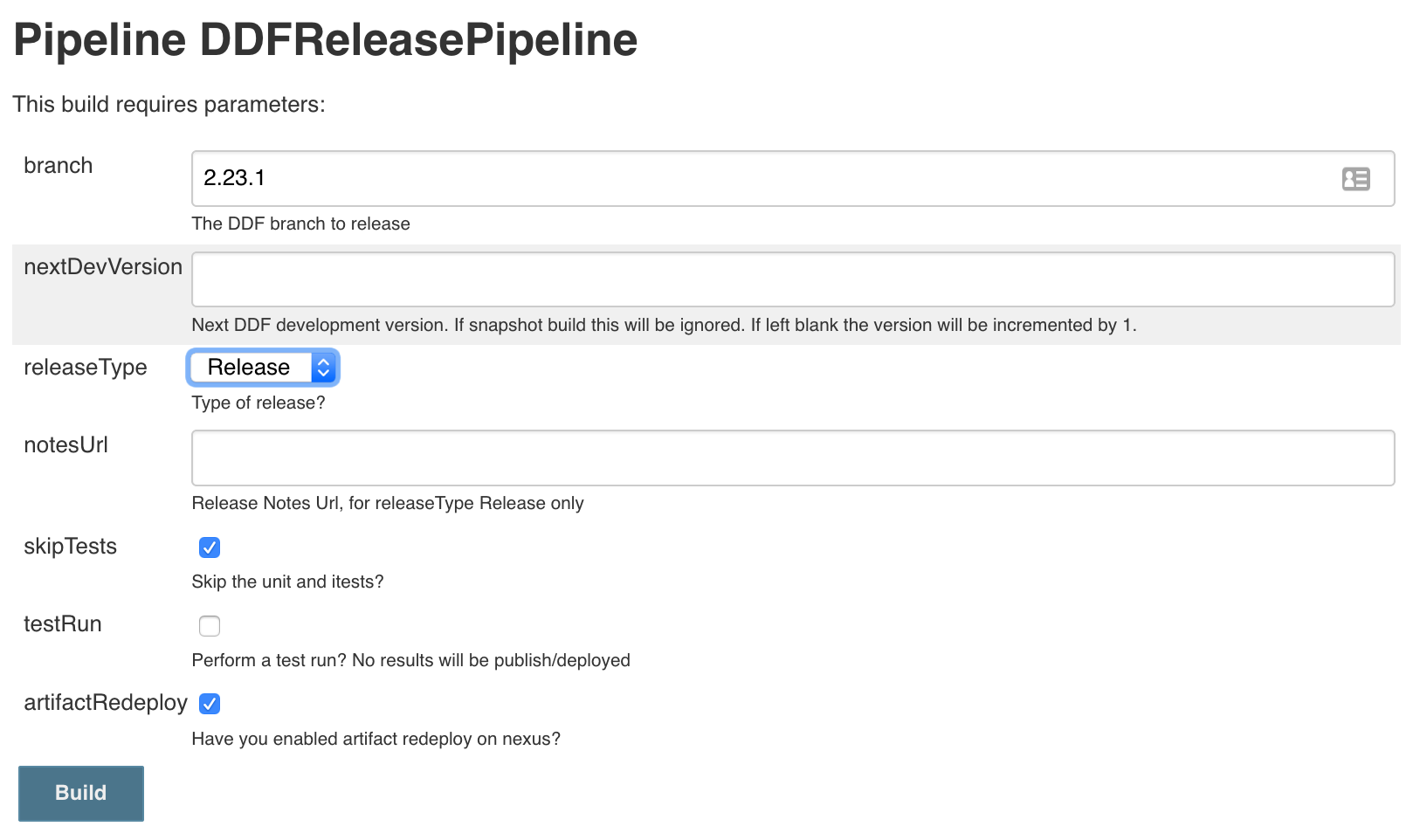Screen dimensions: 1413x840
Task: Uncheck the skipTests checkbox
Action: (210, 547)
